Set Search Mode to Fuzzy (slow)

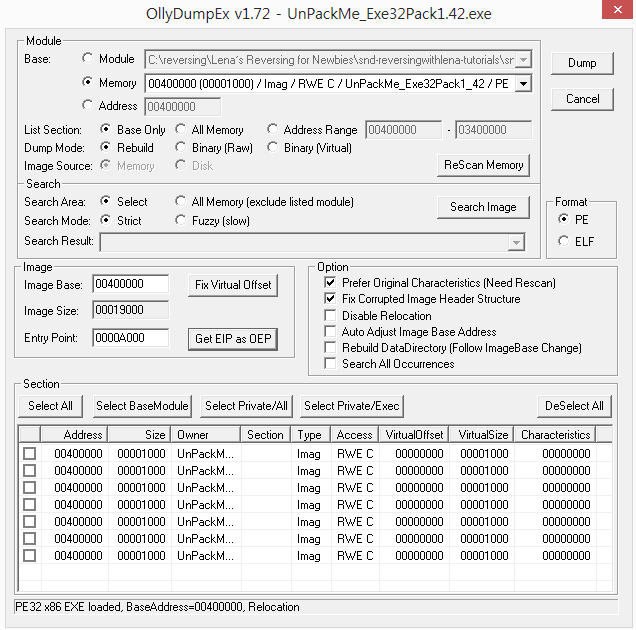pyautogui.click(x=180, y=220)
